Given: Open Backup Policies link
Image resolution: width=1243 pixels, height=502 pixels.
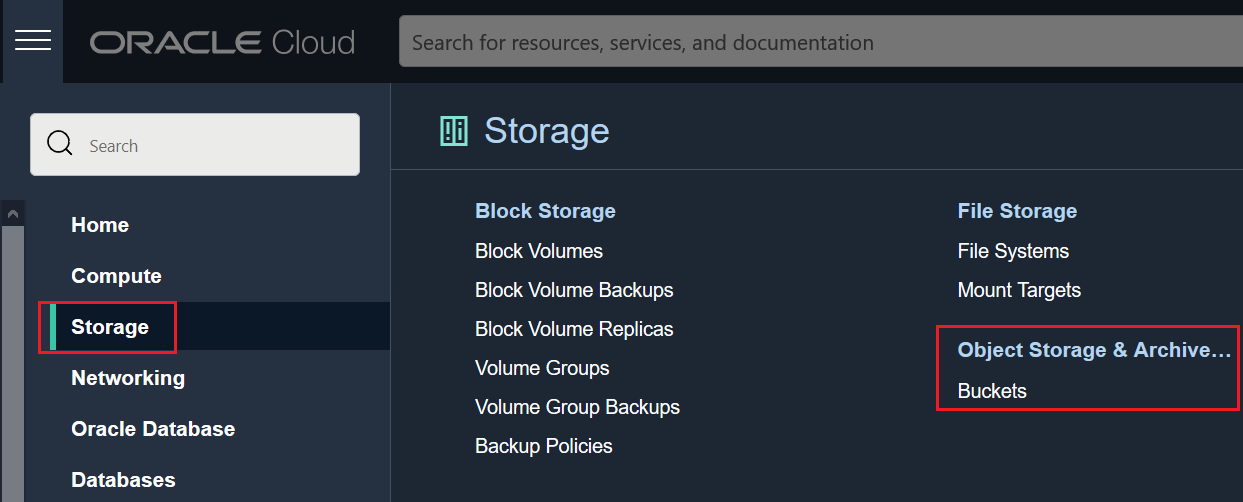Looking at the screenshot, I should pos(544,446).
